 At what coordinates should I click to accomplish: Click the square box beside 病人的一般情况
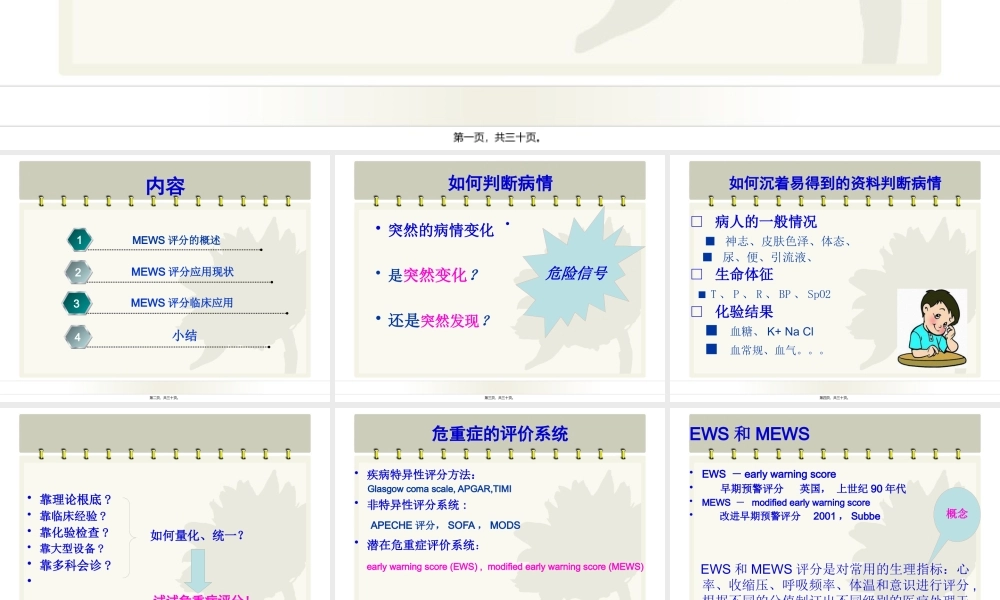click(x=697, y=222)
